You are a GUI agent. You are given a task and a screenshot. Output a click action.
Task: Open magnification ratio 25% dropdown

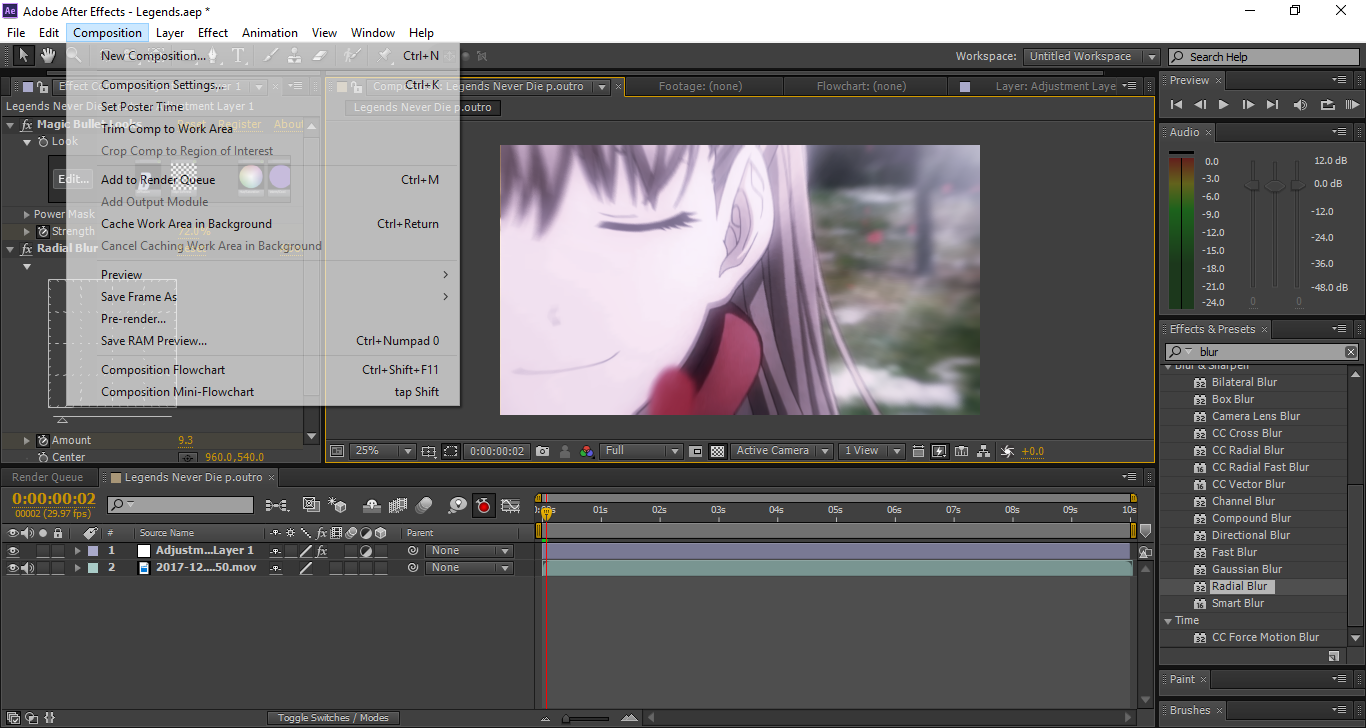click(381, 451)
